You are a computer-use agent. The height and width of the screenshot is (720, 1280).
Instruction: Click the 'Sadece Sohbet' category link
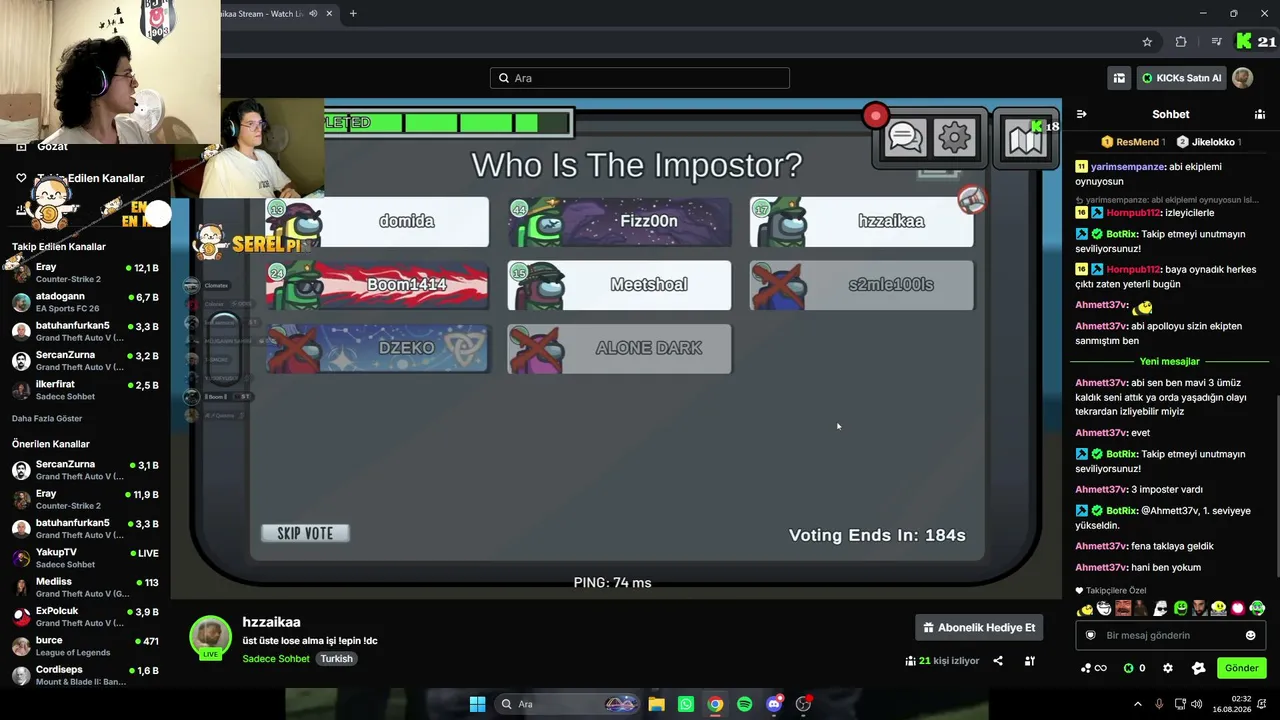pos(276,659)
